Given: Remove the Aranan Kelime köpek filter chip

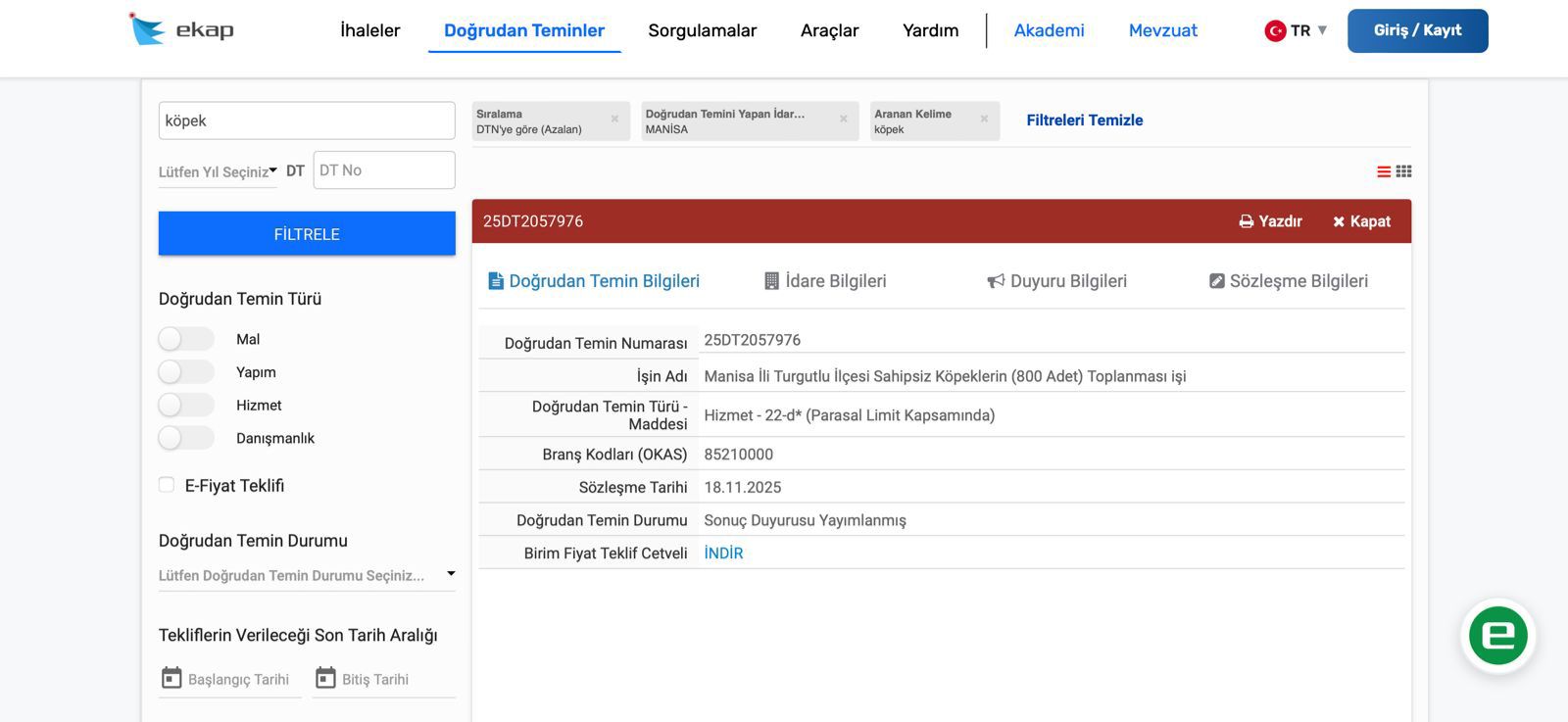Looking at the screenshot, I should click(984, 120).
